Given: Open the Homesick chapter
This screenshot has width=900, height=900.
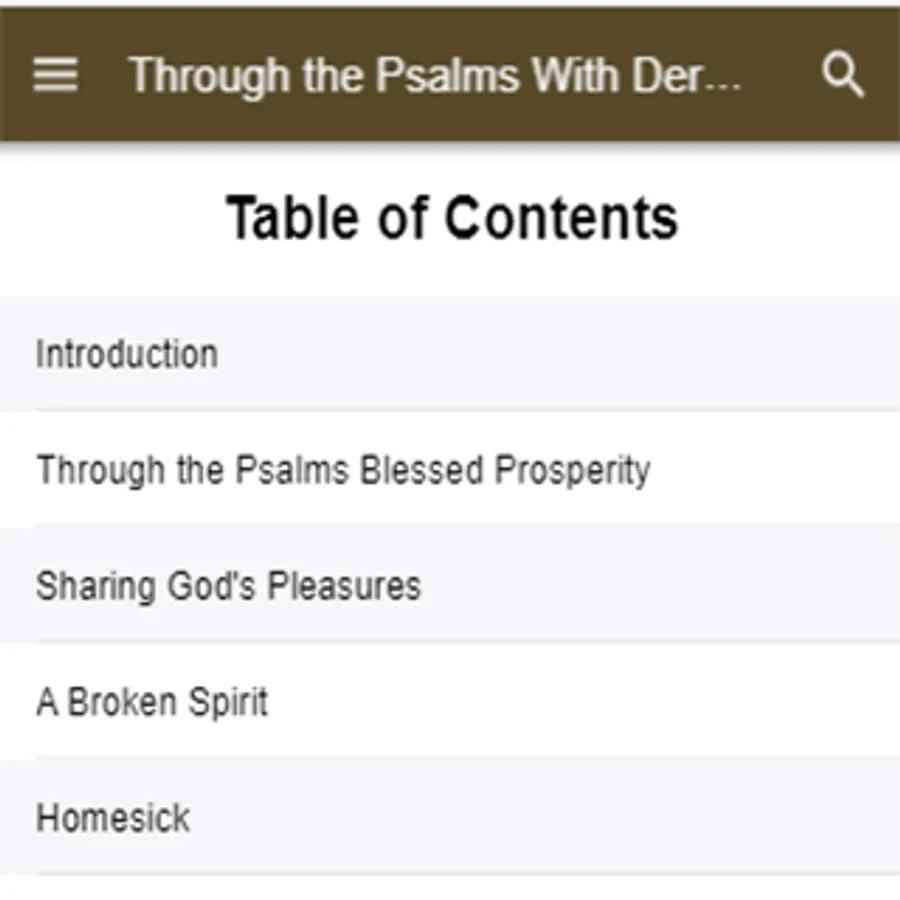Looking at the screenshot, I should 450,817.
